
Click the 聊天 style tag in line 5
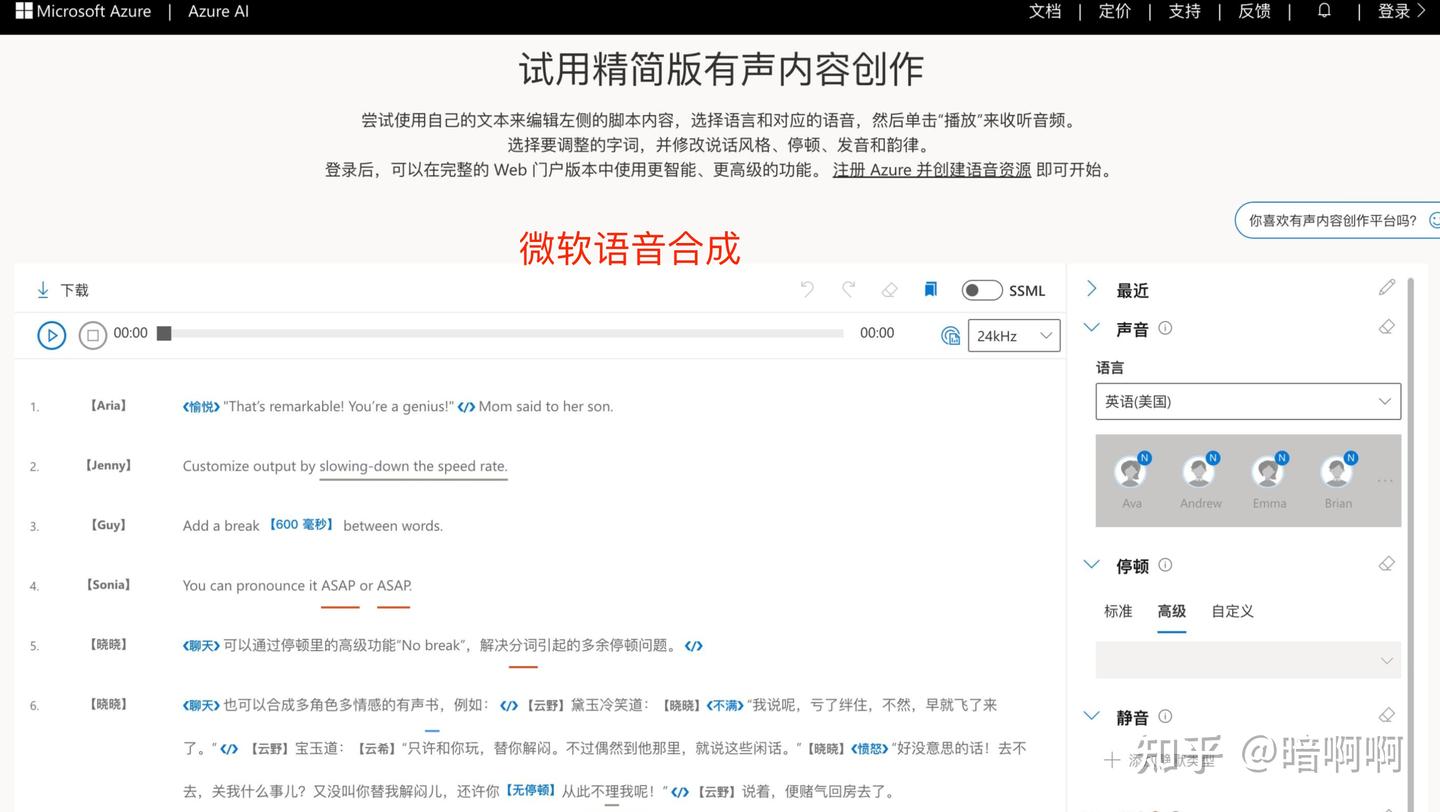[201, 646]
